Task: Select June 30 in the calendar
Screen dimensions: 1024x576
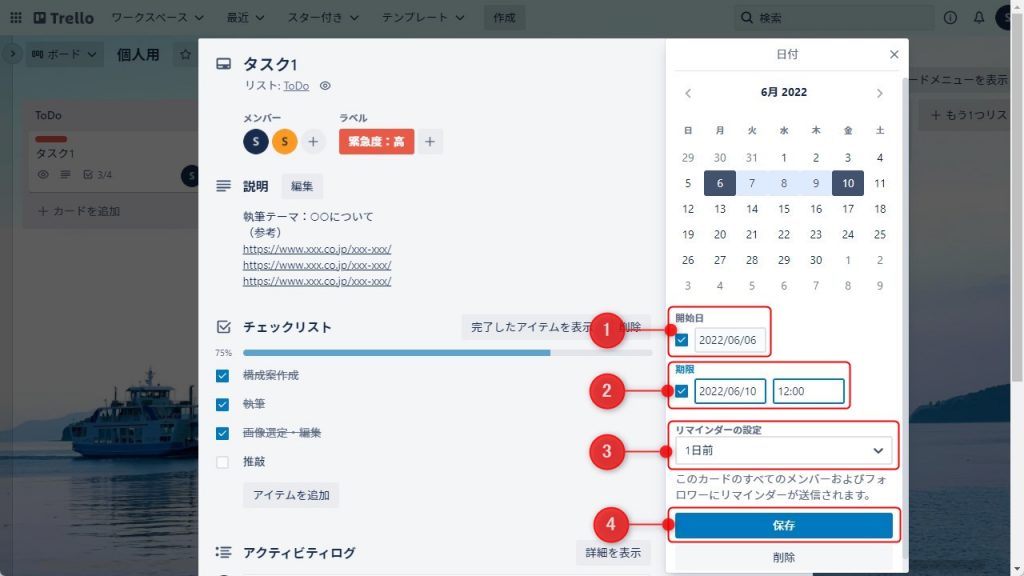Action: (816, 260)
